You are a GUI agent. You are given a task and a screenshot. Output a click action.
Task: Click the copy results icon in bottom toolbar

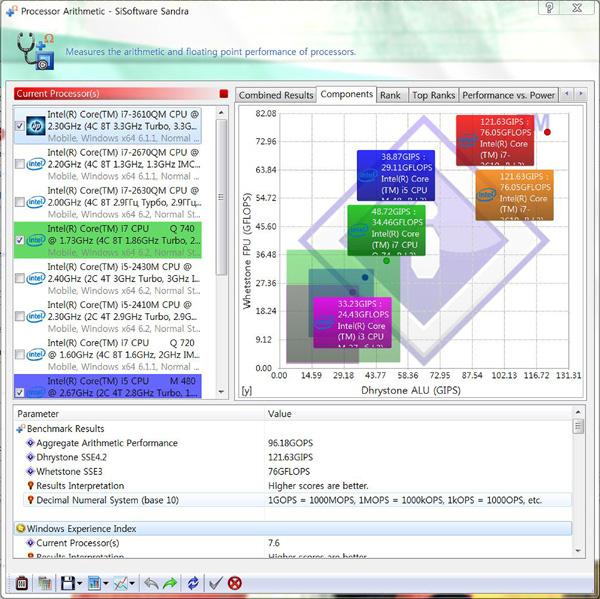point(45,583)
